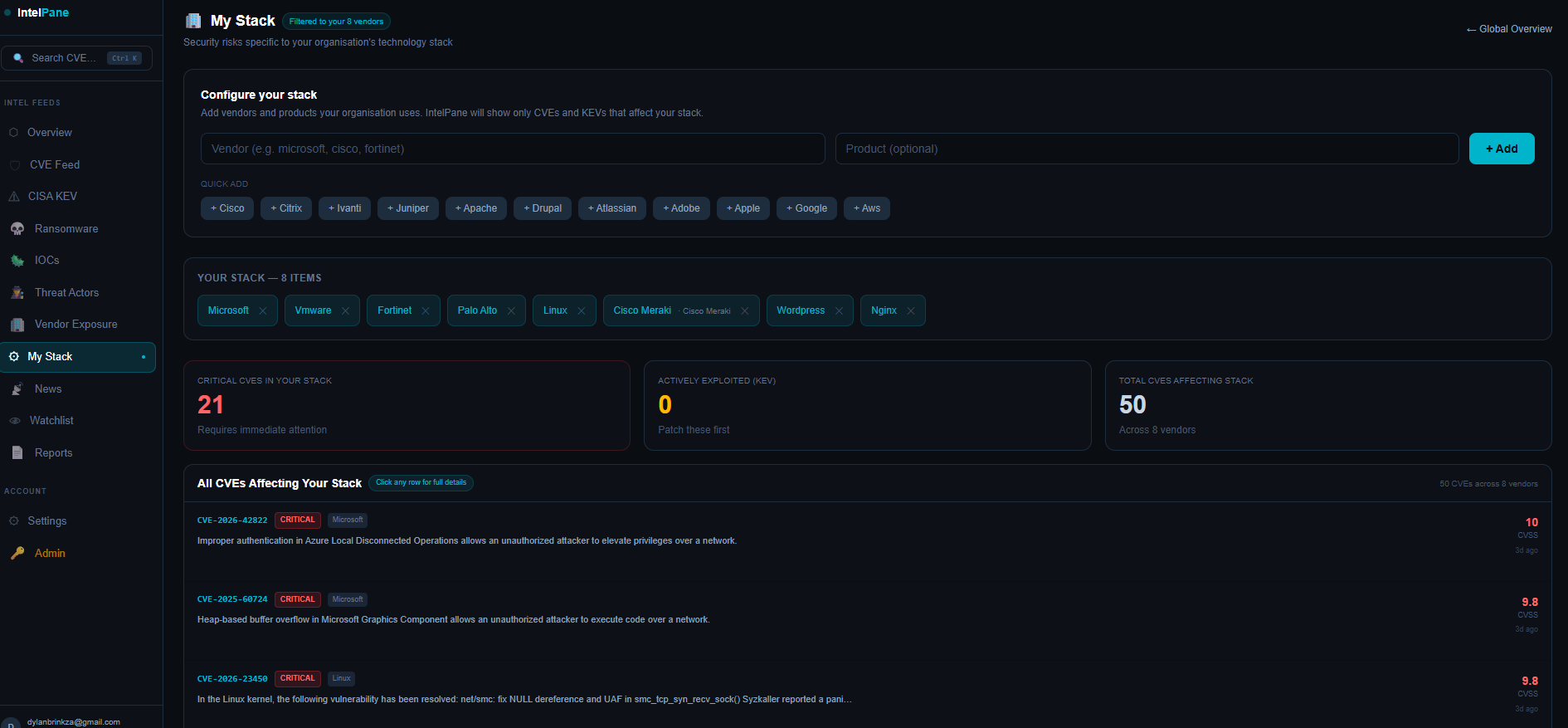Click the News satellite icon

coord(17,389)
